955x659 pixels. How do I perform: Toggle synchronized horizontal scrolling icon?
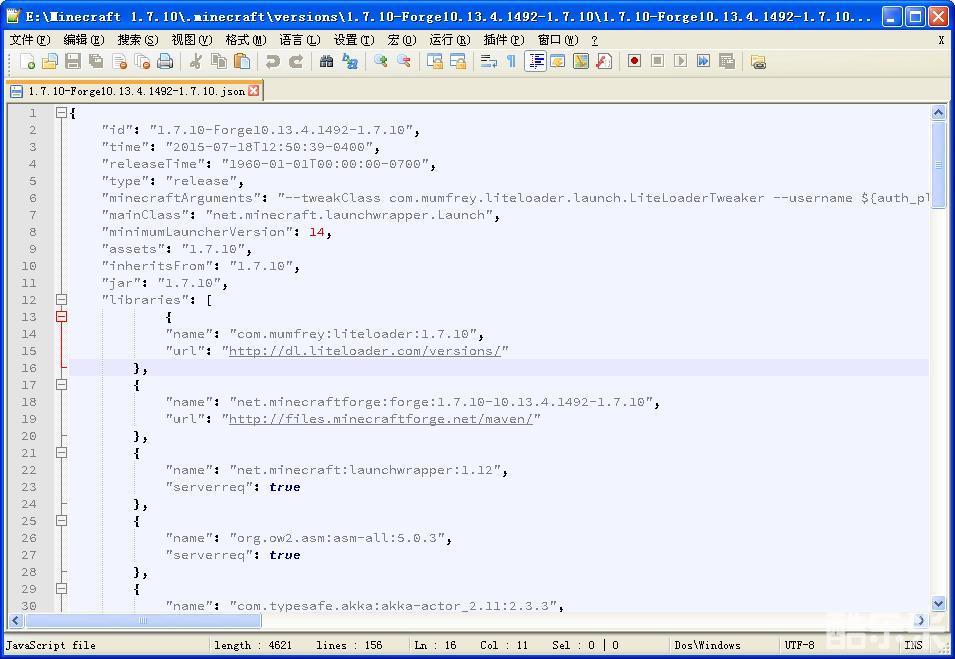(x=458, y=62)
